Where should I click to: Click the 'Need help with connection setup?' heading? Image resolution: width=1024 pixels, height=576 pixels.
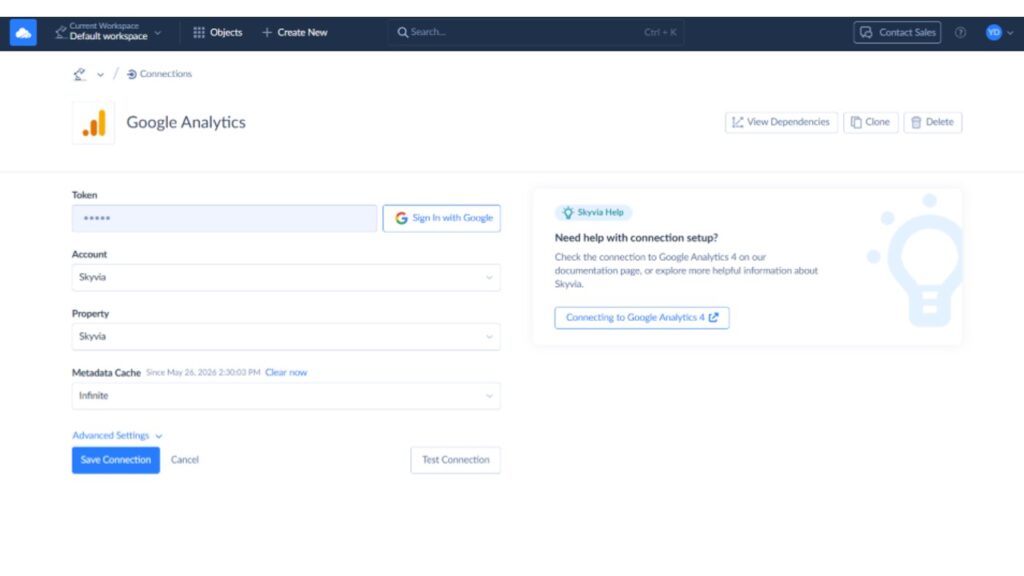635,238
